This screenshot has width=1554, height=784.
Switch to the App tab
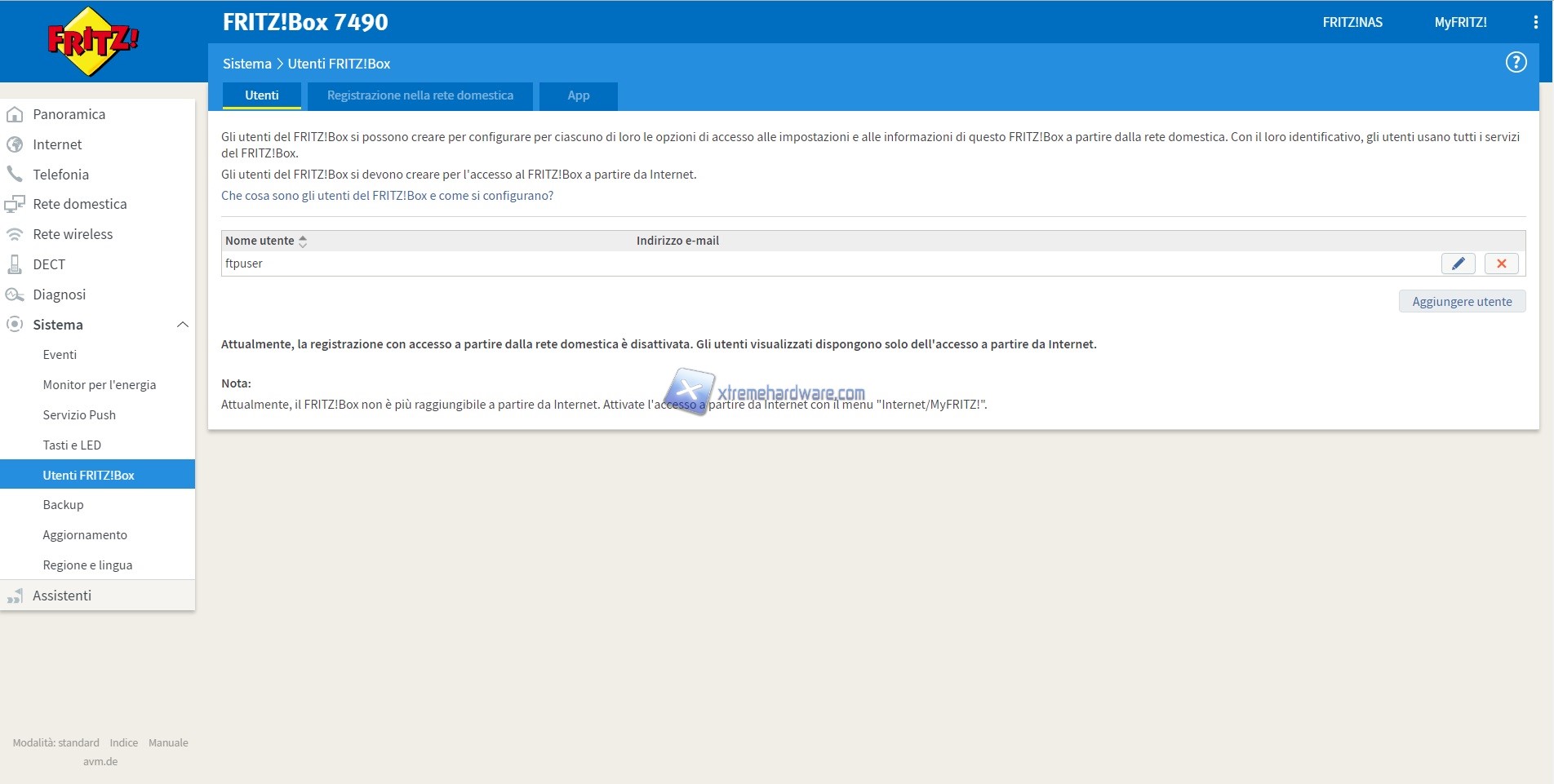tap(578, 95)
